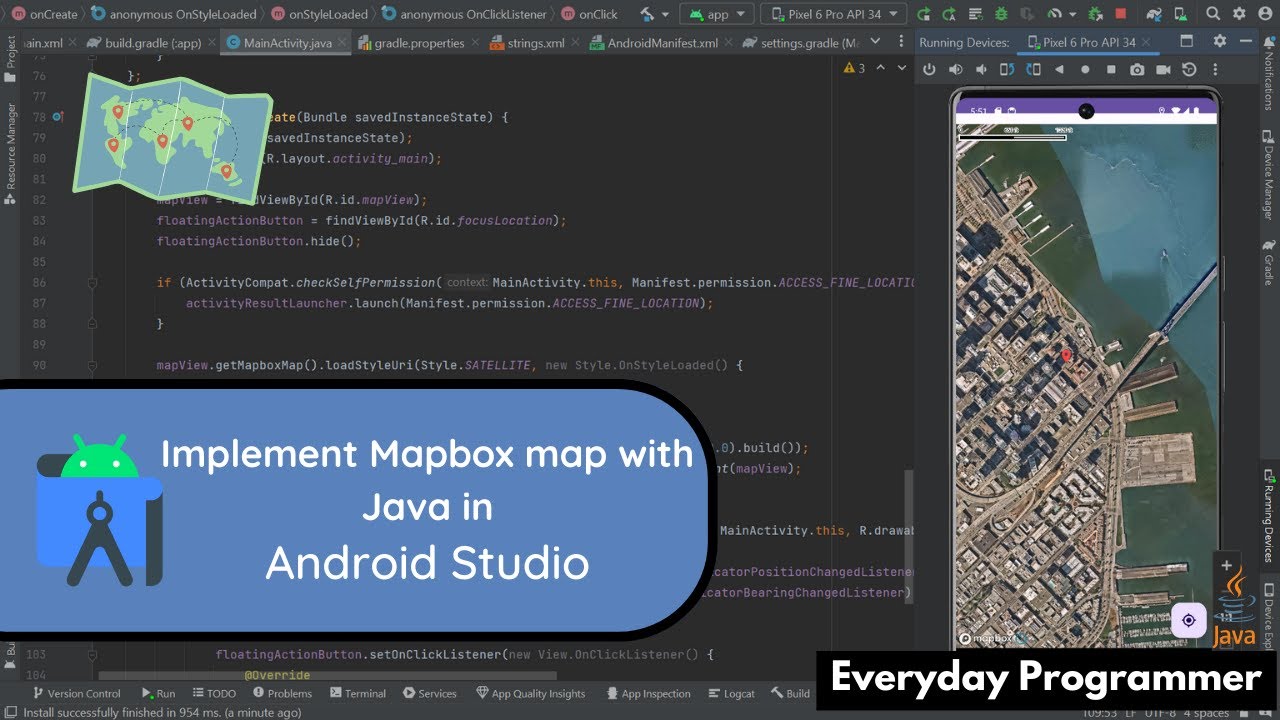The image size is (1280, 720).
Task: Go to previous highlighted error arrow
Action: point(881,68)
